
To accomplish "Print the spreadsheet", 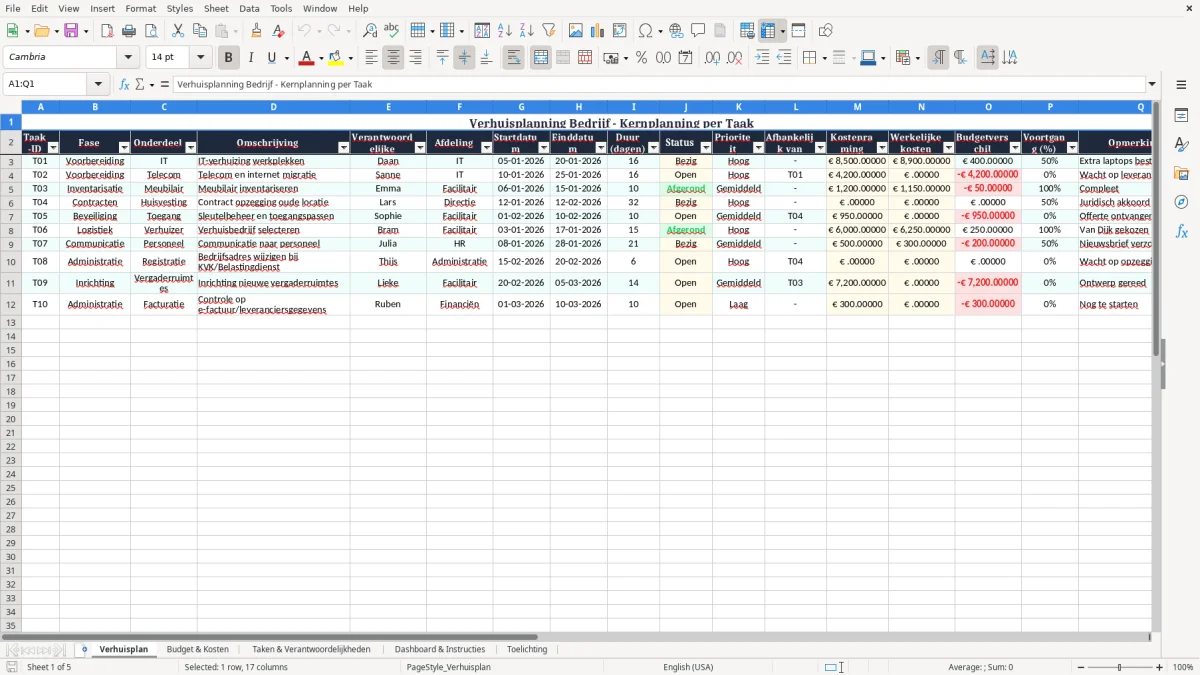I will (x=129, y=31).
